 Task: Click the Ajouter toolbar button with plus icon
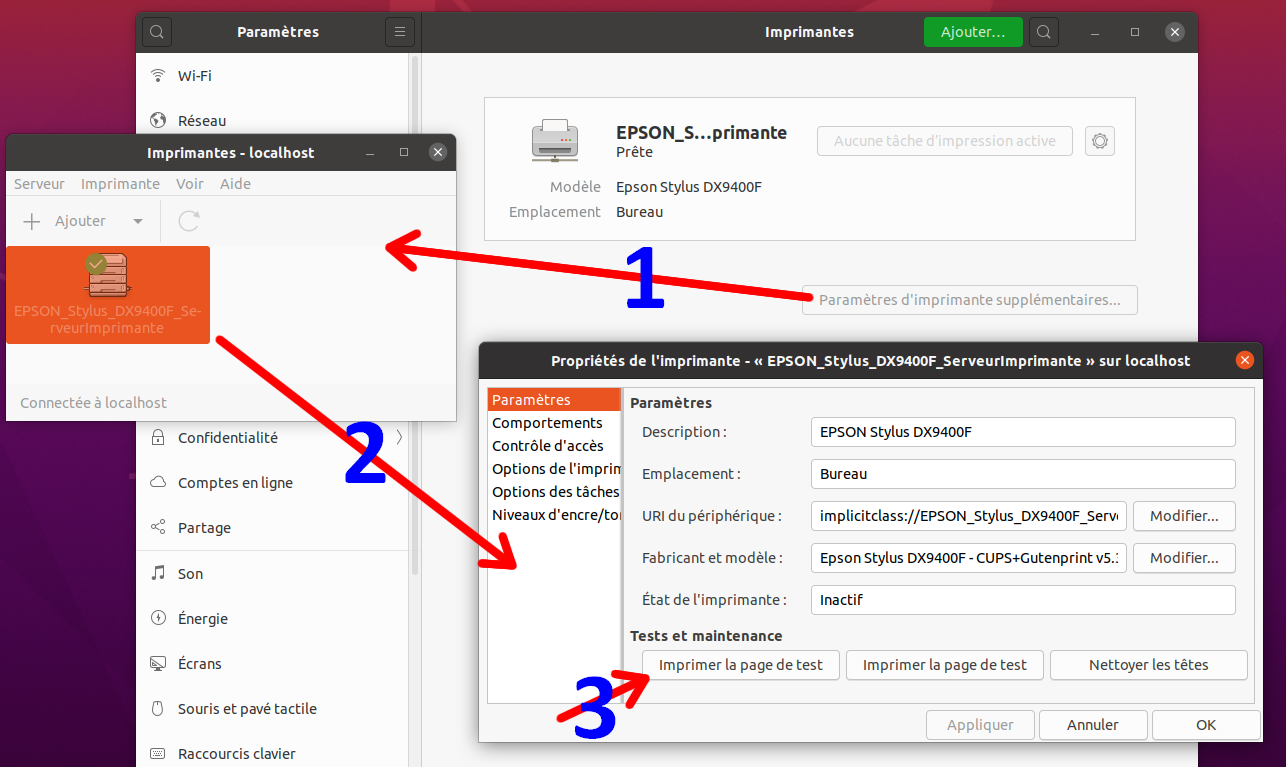pos(65,221)
